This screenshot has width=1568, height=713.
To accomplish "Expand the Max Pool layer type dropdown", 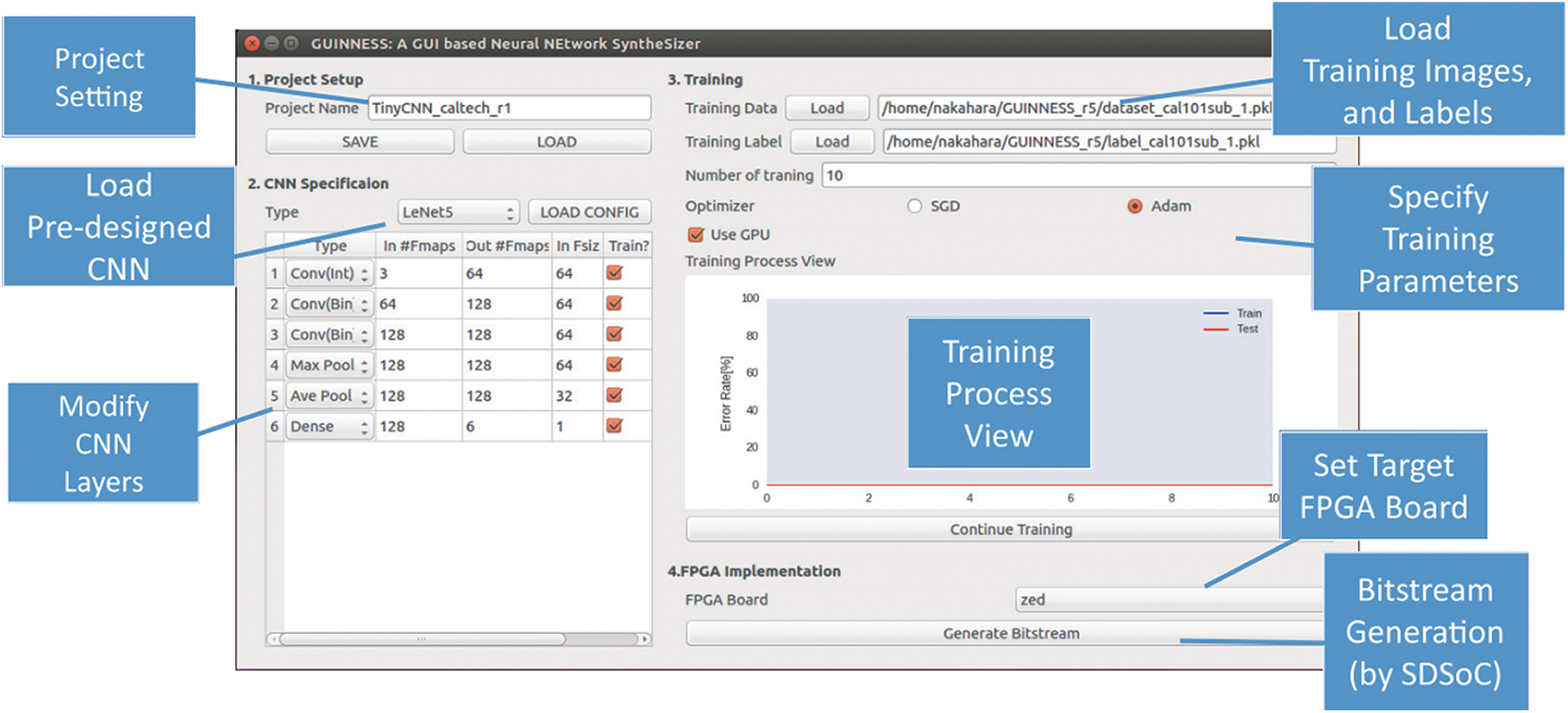I will click(328, 365).
